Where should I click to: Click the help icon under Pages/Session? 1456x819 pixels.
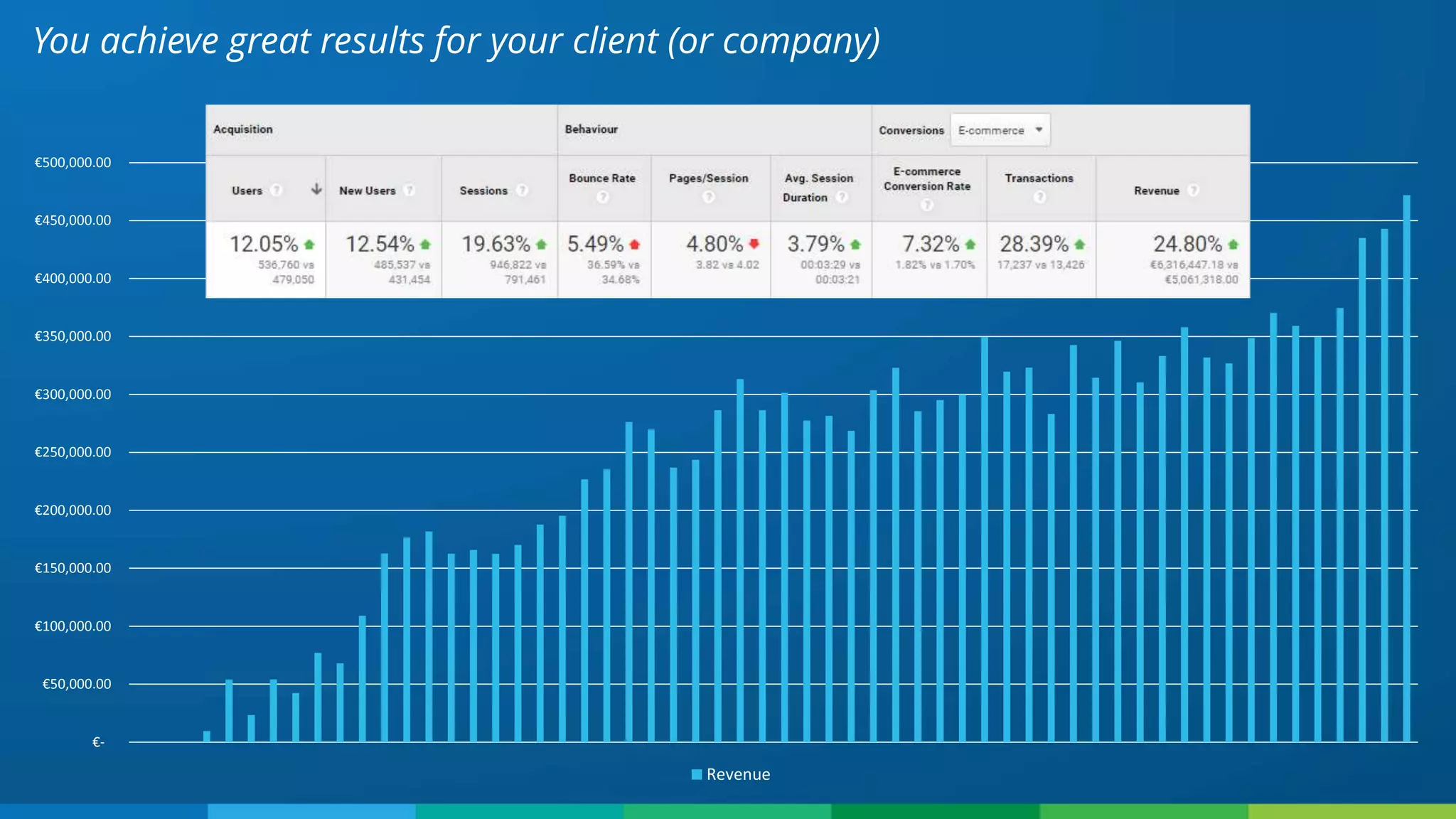708,197
